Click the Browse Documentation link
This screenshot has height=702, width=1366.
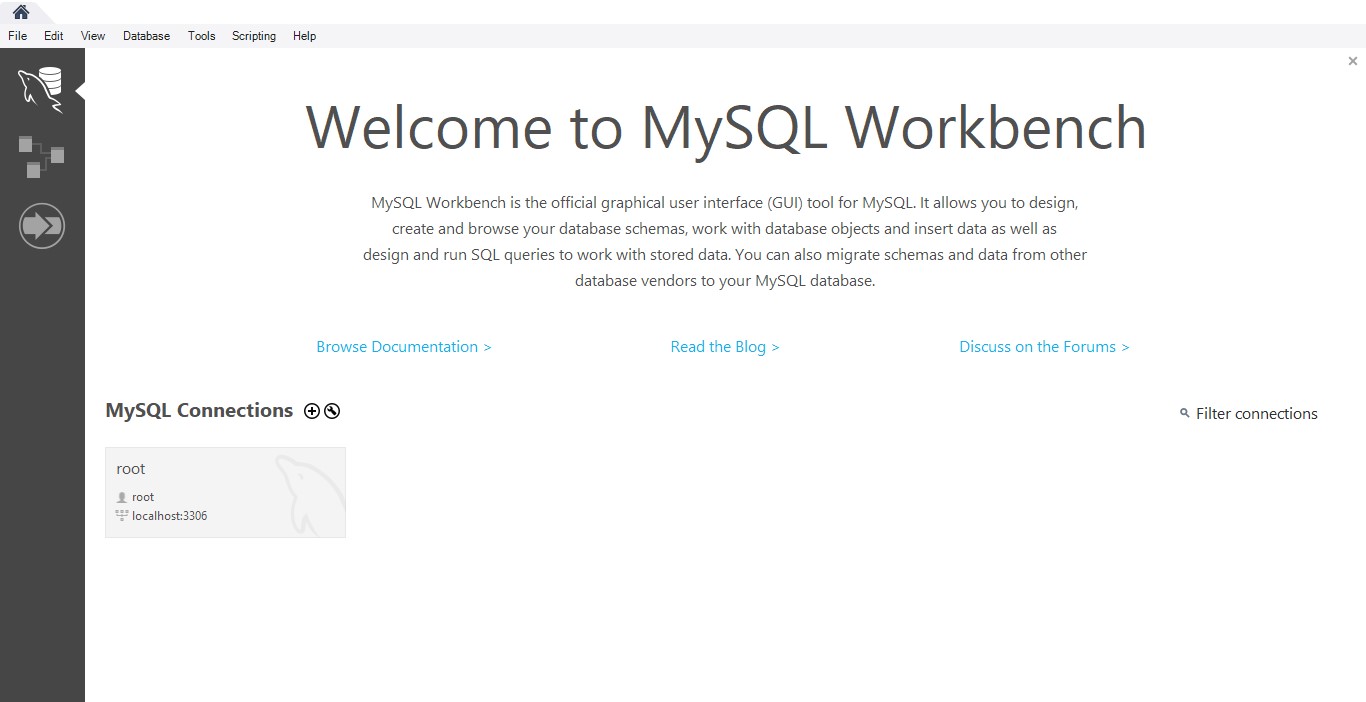(x=404, y=347)
